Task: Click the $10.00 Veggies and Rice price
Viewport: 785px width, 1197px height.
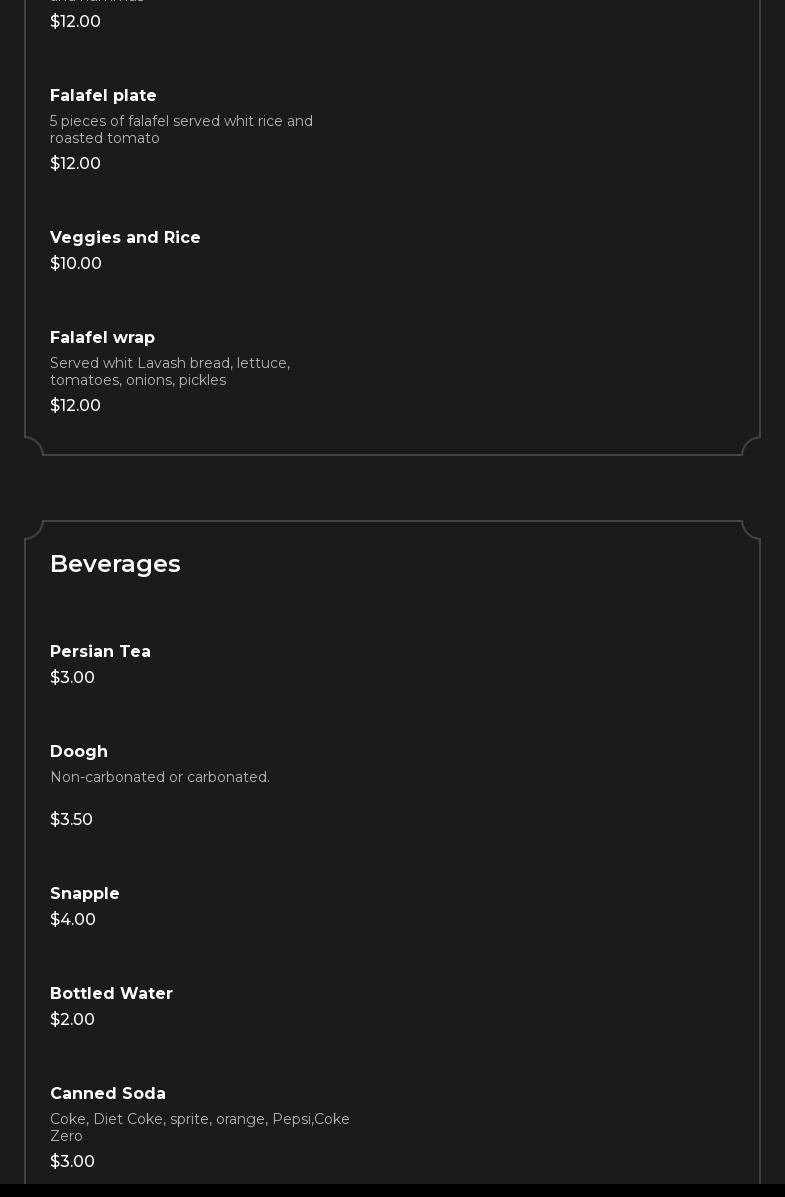Action: coord(76,264)
